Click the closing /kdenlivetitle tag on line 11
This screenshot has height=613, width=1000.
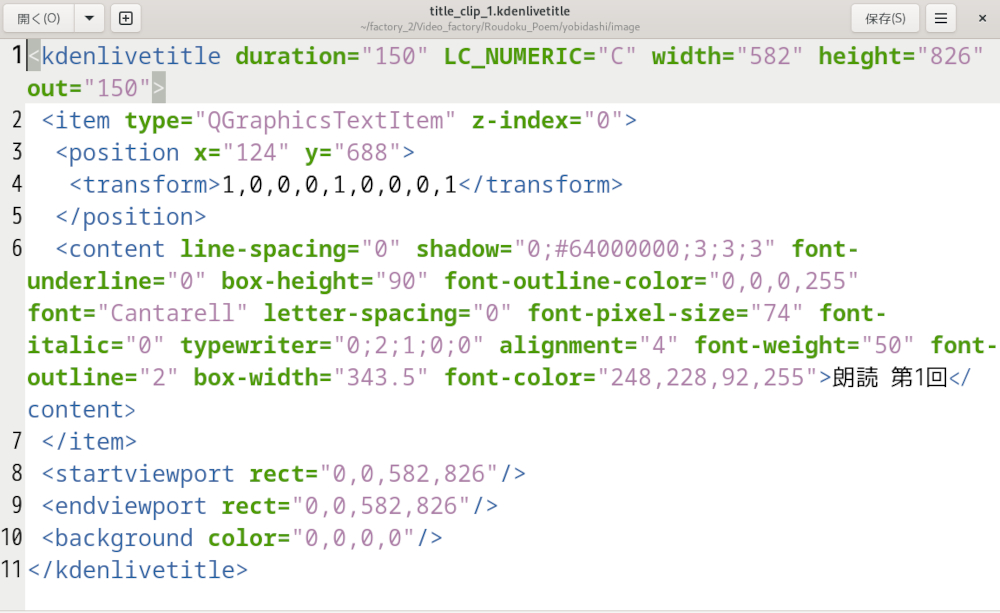coord(138,570)
